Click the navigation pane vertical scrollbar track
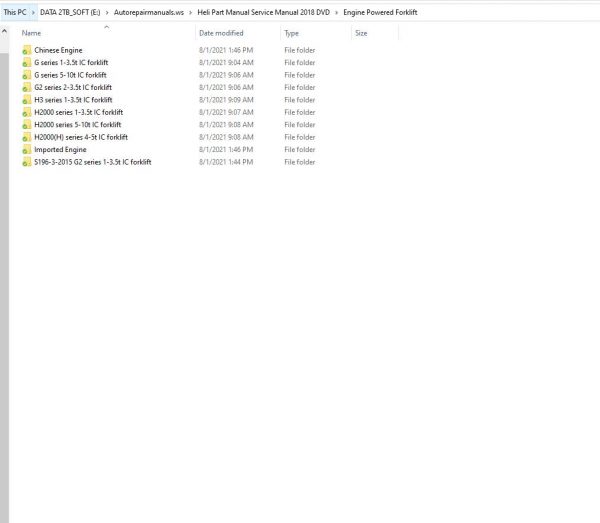600x523 pixels. point(4,287)
